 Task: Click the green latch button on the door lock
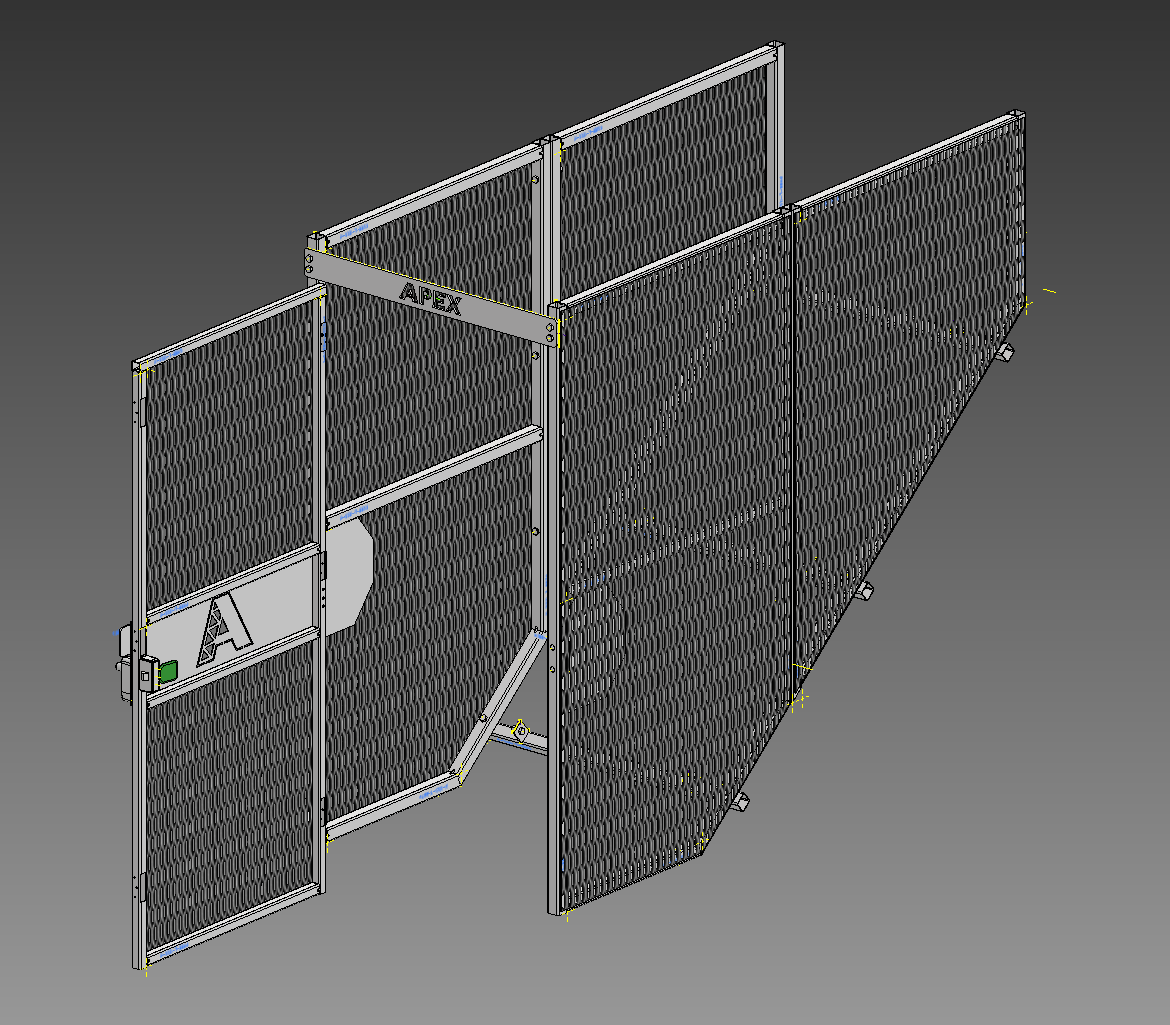[x=168, y=671]
